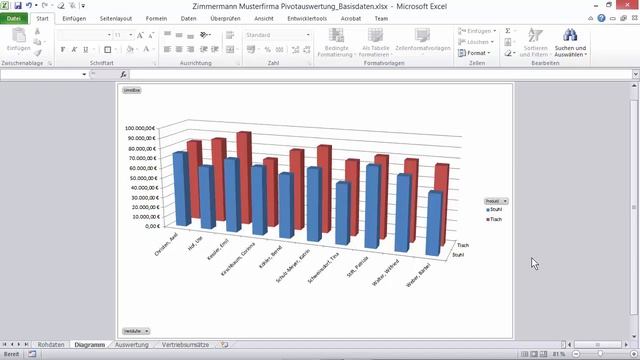Click the decrease decimal icon
Viewport: 640px width, 360px height.
(x=307, y=49)
